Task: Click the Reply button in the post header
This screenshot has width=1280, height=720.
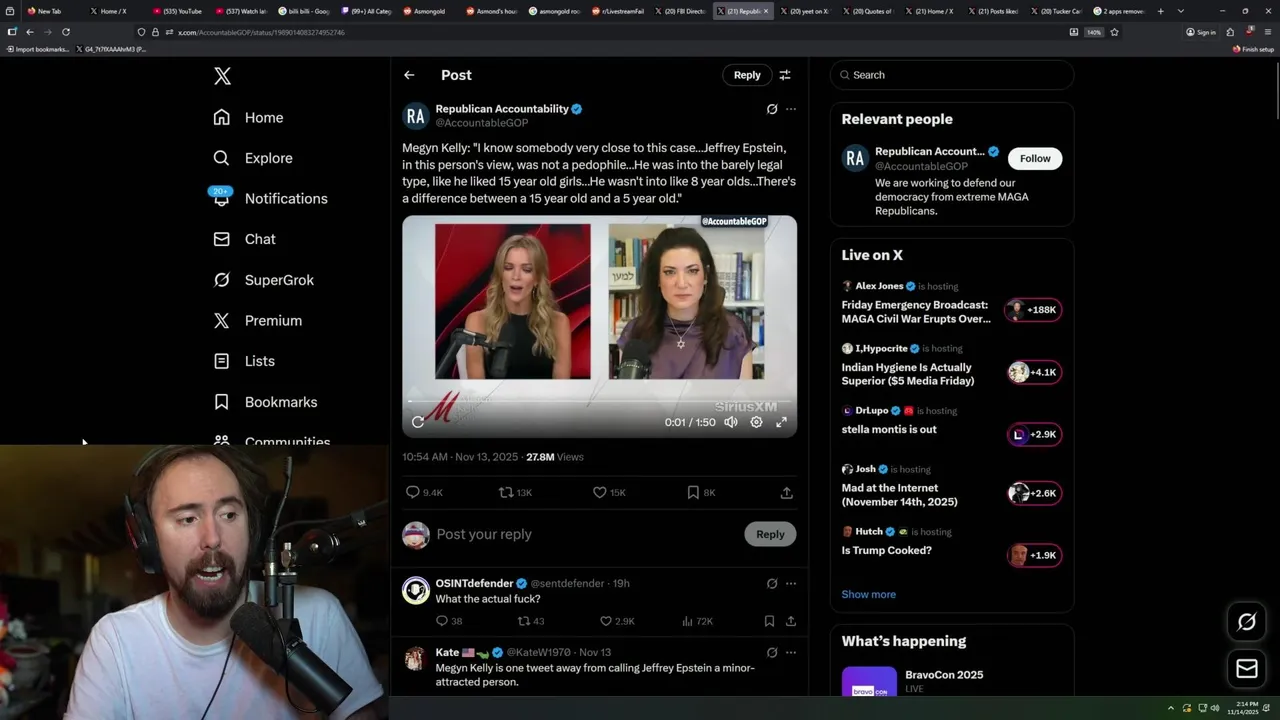Action: (747, 75)
